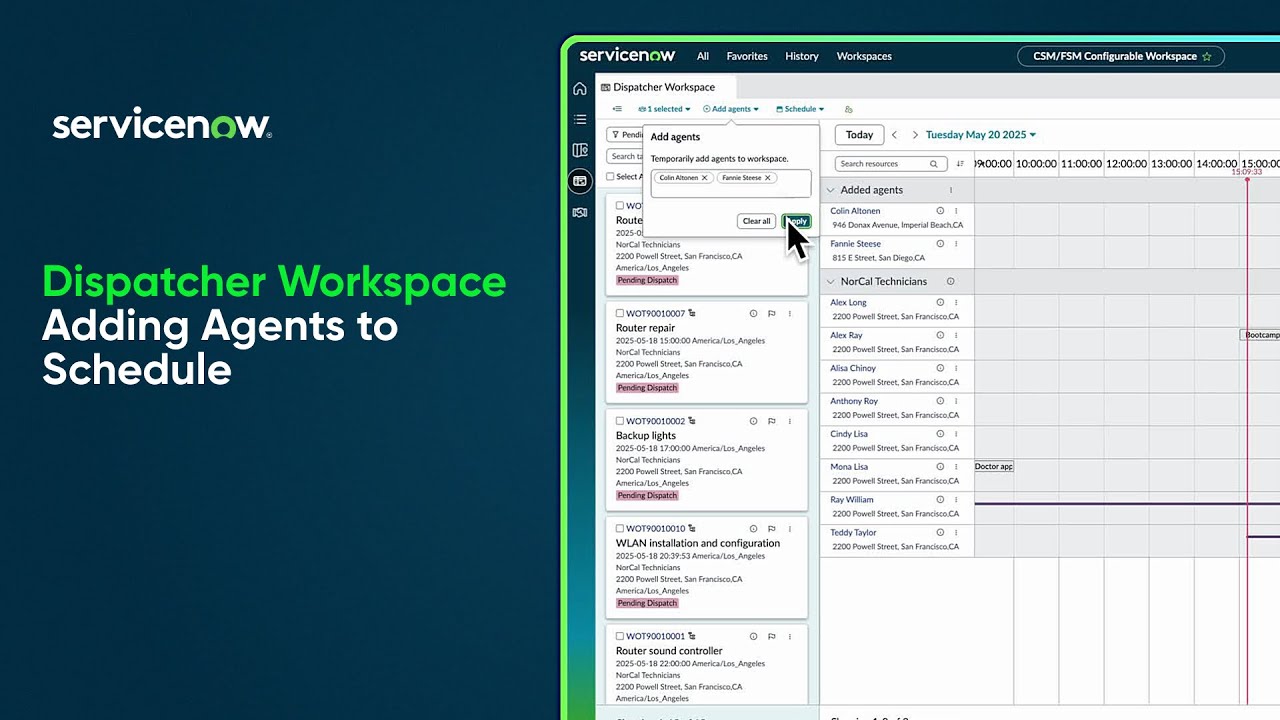Open the kebab menu on the Backup lights card
1280x720 pixels.
pos(789,421)
